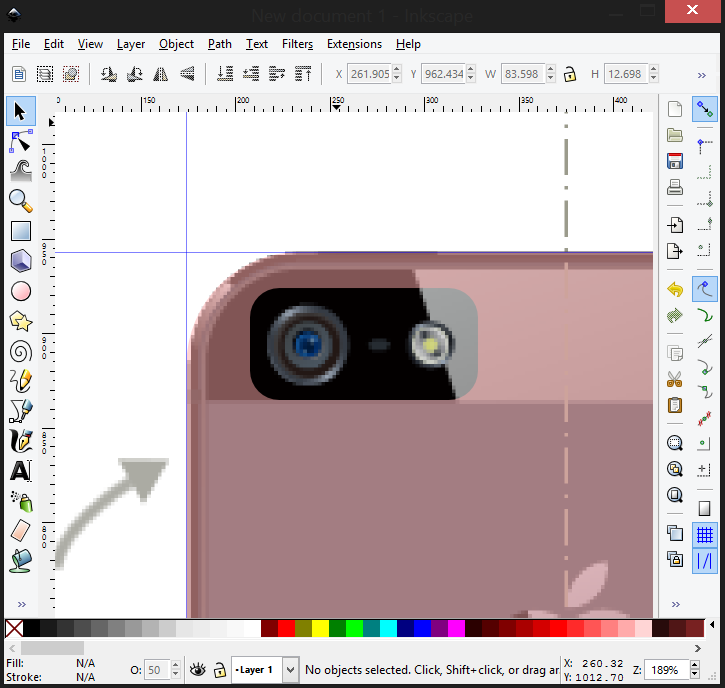Raise selection to top
Screen dimensions: 725x688
point(303,74)
